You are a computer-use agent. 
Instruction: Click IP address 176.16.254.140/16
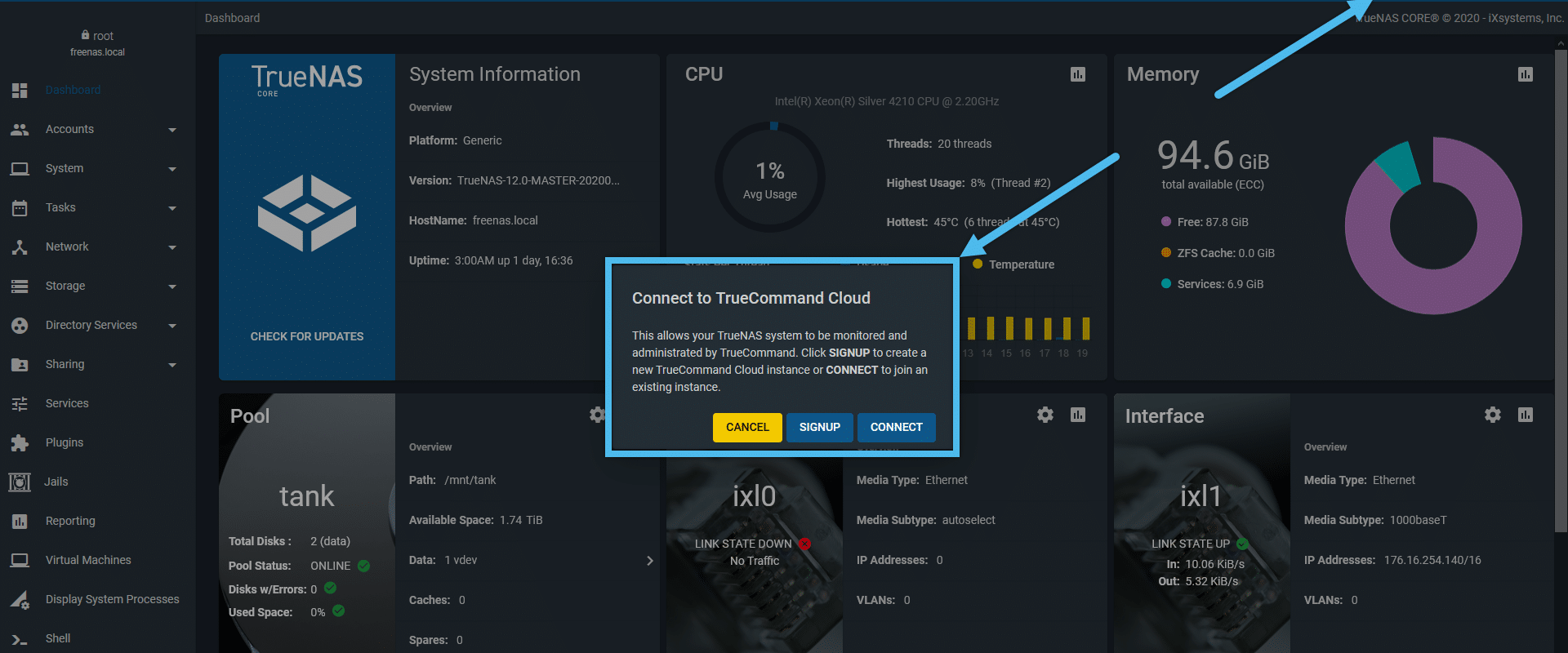point(1432,560)
